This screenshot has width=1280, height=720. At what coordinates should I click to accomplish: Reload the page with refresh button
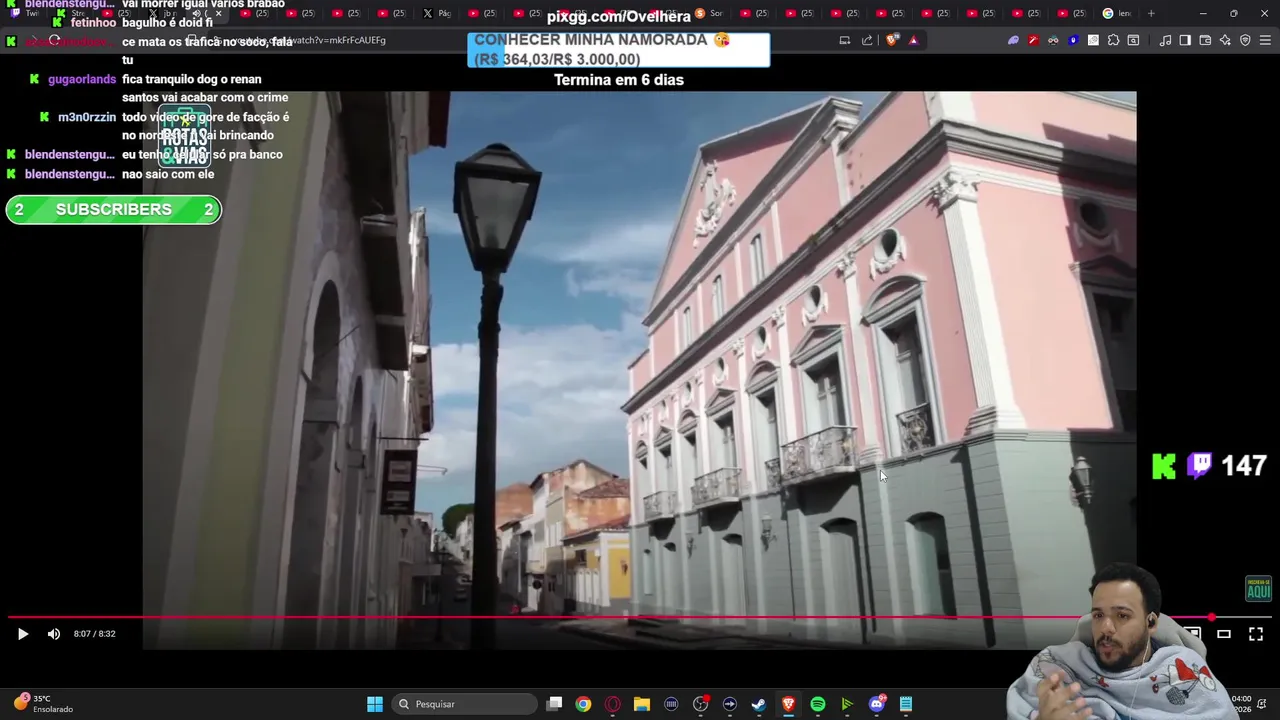pos(54,40)
